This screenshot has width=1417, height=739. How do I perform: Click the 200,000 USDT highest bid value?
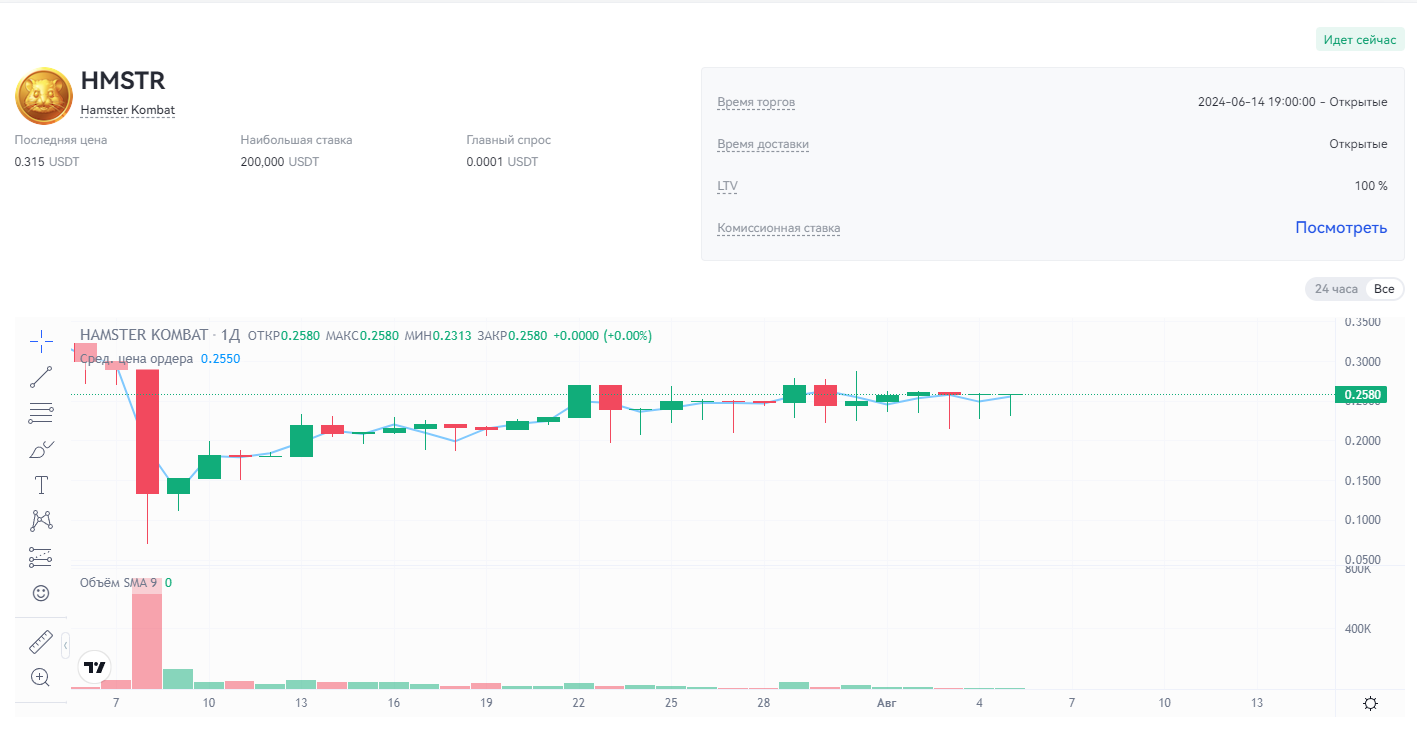pos(280,162)
